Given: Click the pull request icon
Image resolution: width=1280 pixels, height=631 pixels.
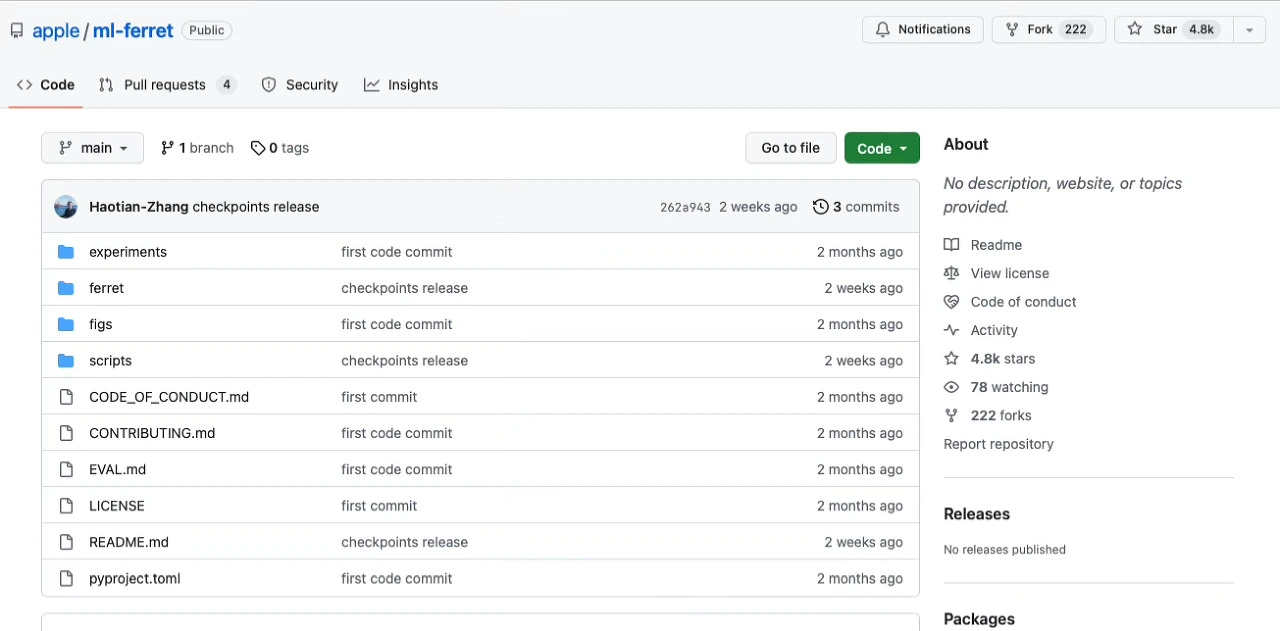Looking at the screenshot, I should 106,85.
